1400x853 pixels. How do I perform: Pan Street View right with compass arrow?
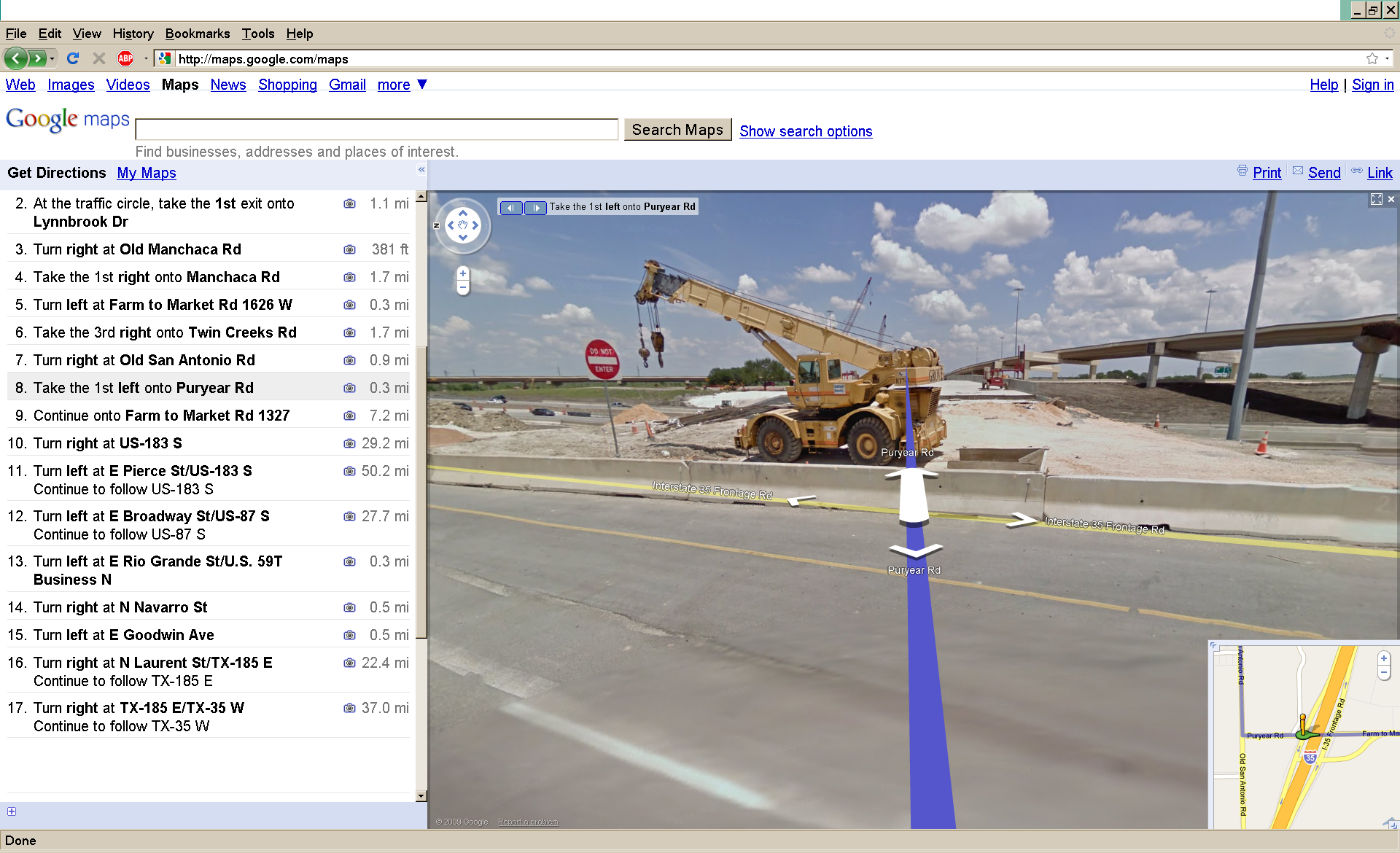(x=475, y=225)
